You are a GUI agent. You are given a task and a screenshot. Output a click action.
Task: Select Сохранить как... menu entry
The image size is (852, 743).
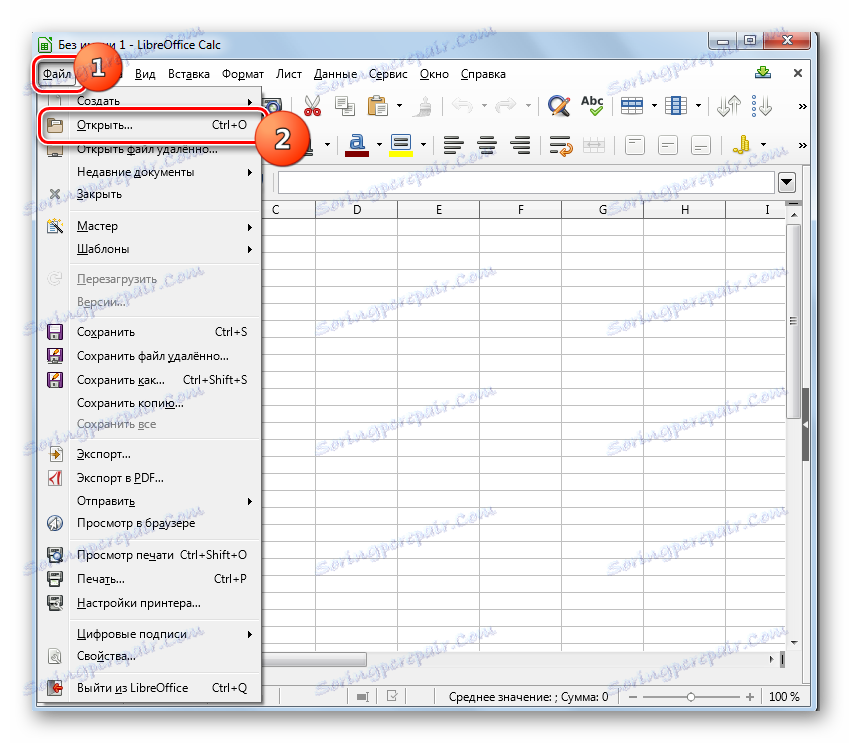click(x=148, y=380)
